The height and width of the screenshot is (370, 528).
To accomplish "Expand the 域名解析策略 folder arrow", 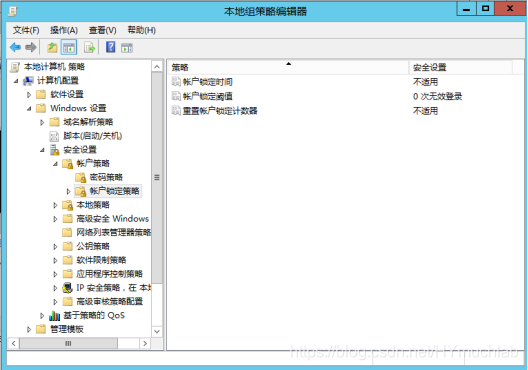I will coord(42,122).
